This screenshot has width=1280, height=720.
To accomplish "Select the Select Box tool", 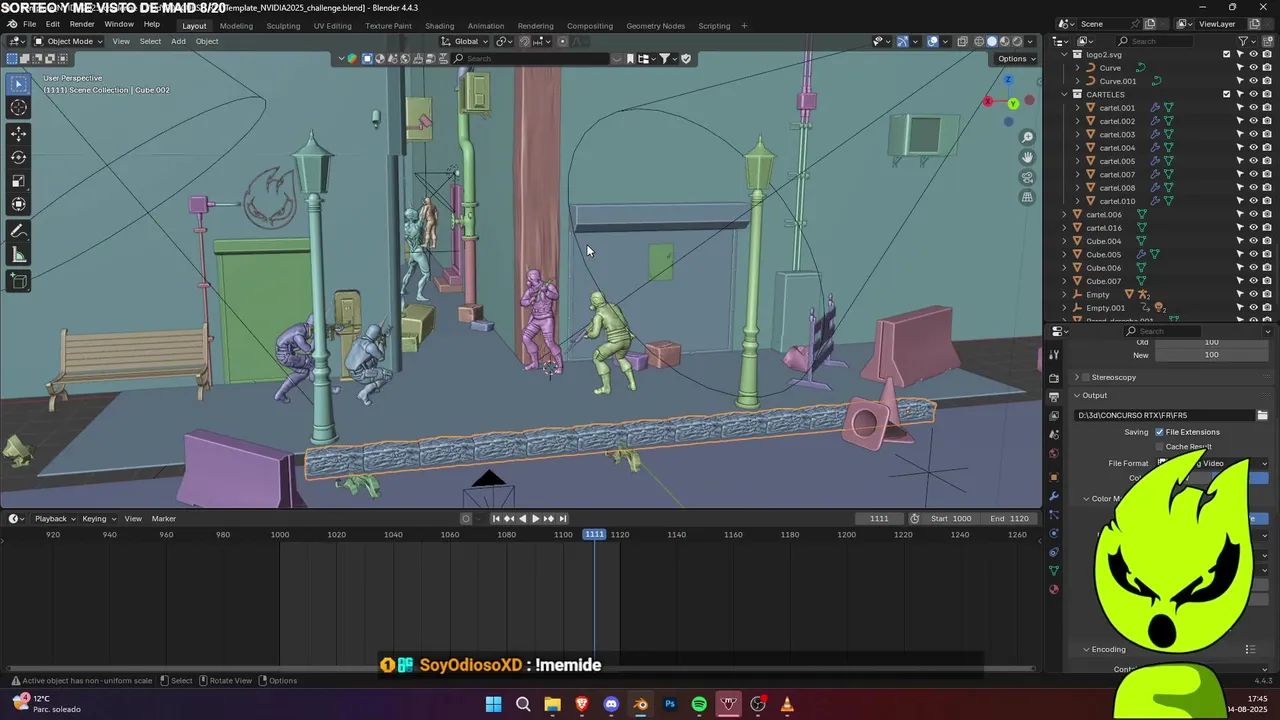I will pyautogui.click(x=19, y=84).
